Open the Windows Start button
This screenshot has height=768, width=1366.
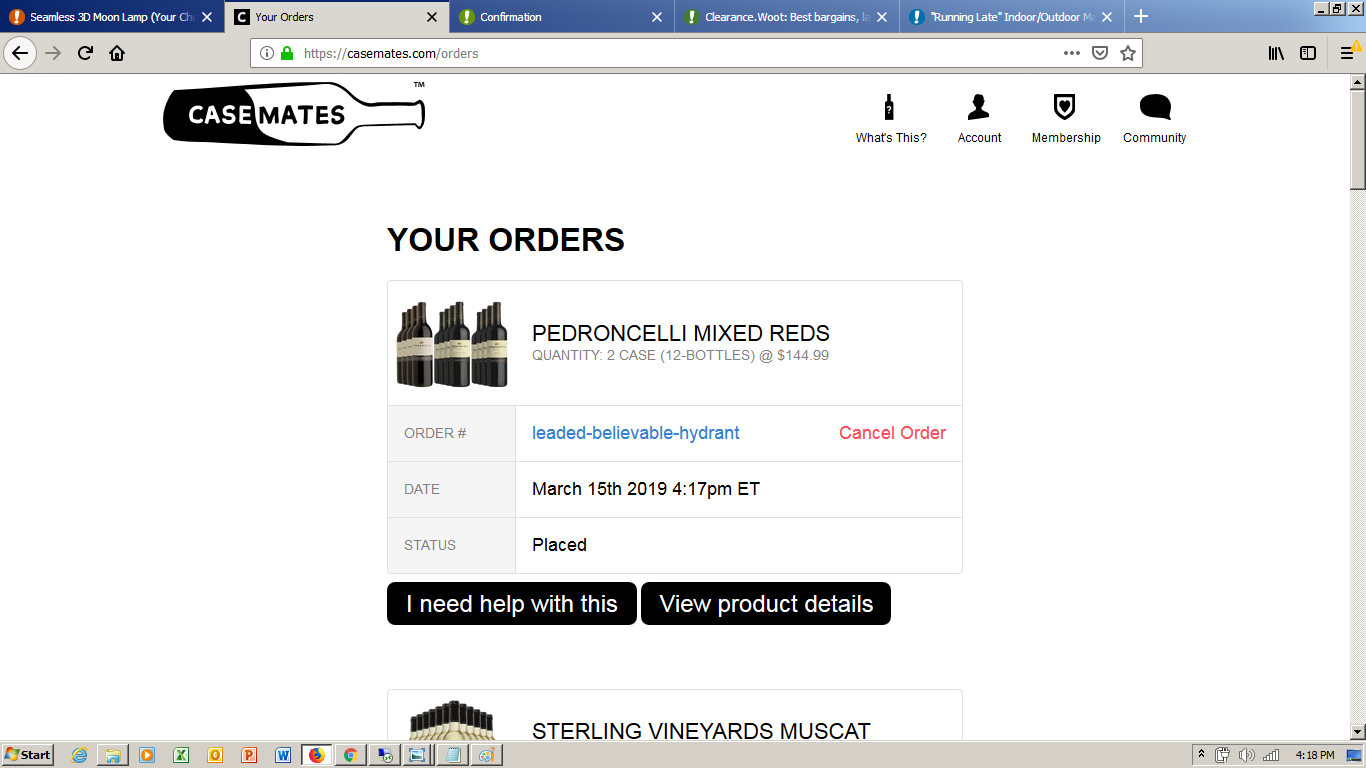tap(28, 755)
